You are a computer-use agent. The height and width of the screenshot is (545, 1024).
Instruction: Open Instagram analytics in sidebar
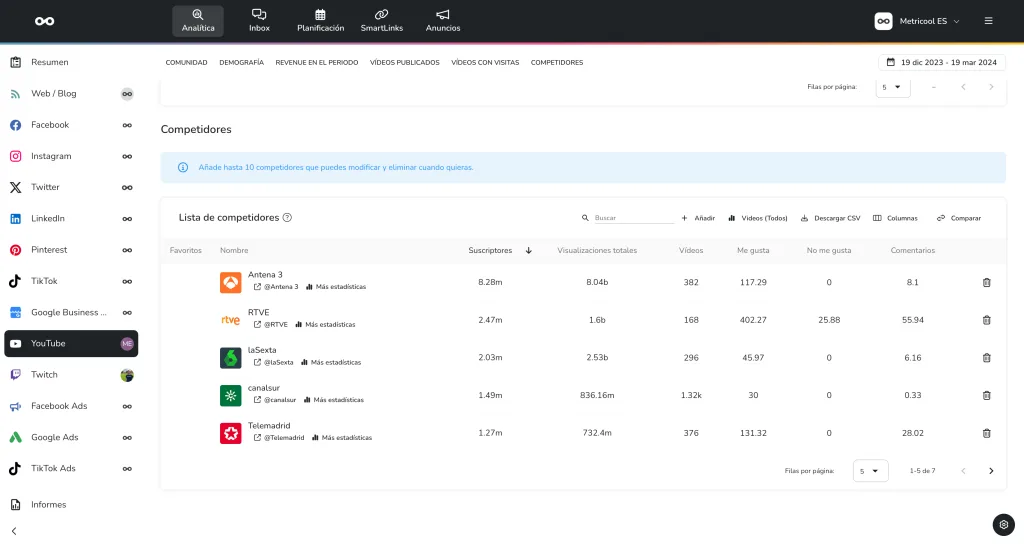point(71,156)
